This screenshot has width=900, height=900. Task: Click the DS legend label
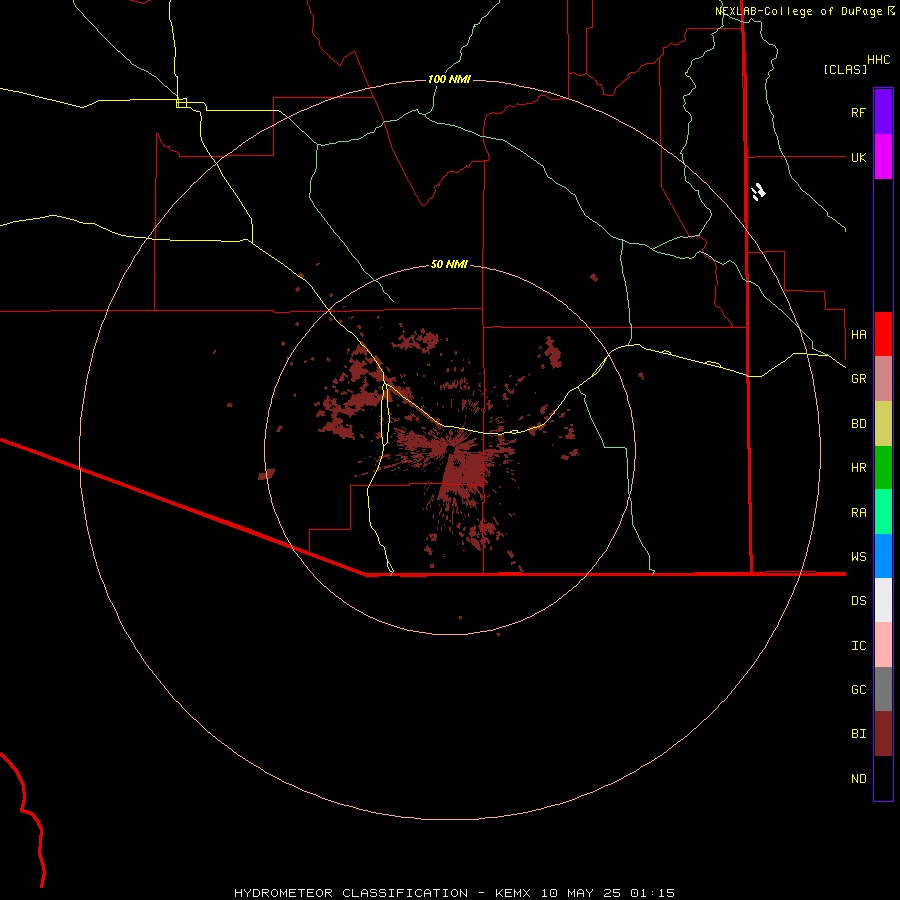858,600
